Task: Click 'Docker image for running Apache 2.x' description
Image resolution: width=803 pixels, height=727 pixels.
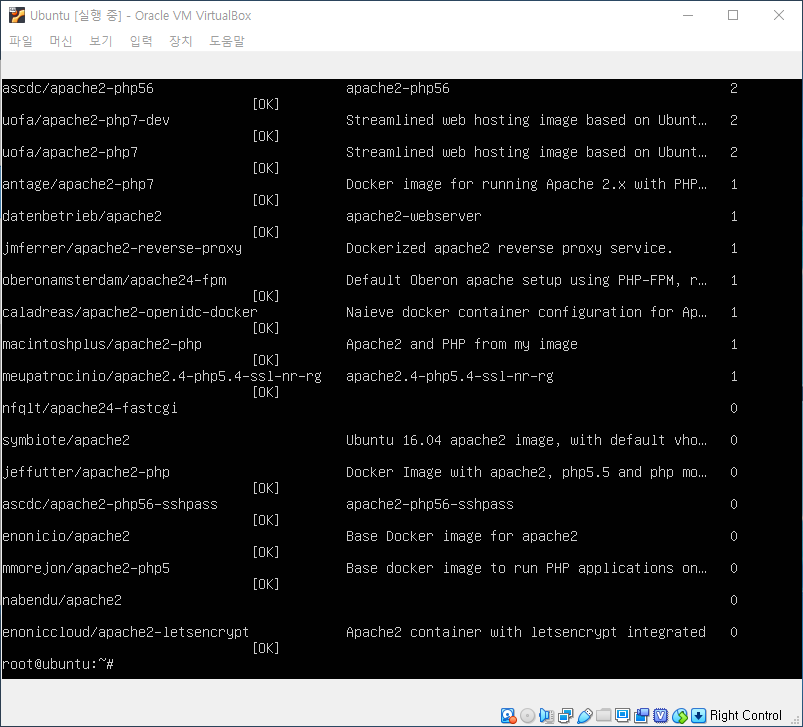Action: coord(526,184)
